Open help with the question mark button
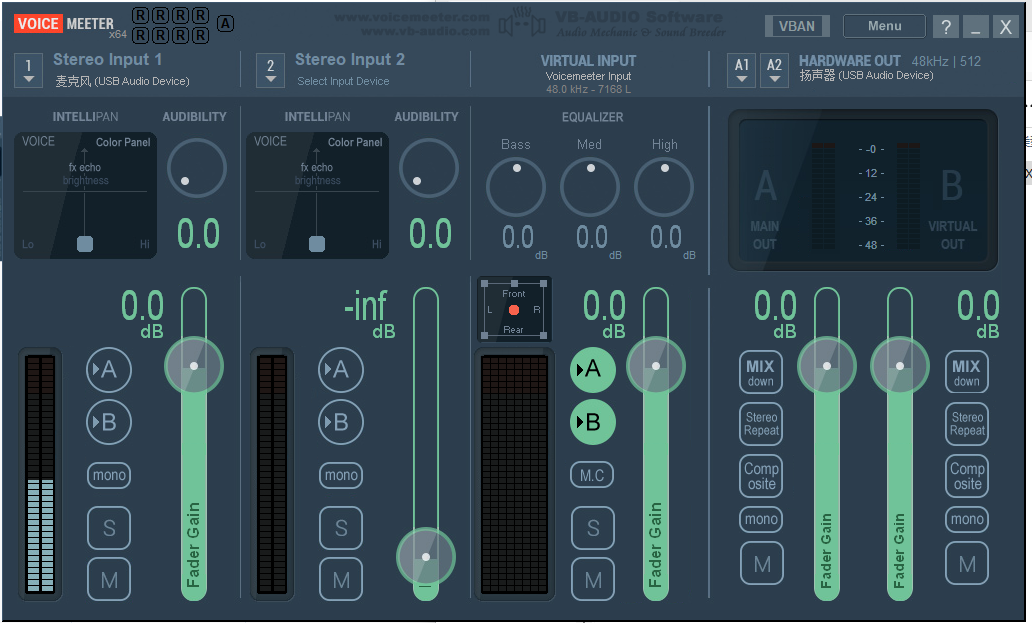The height and width of the screenshot is (623, 1032). click(x=946, y=26)
